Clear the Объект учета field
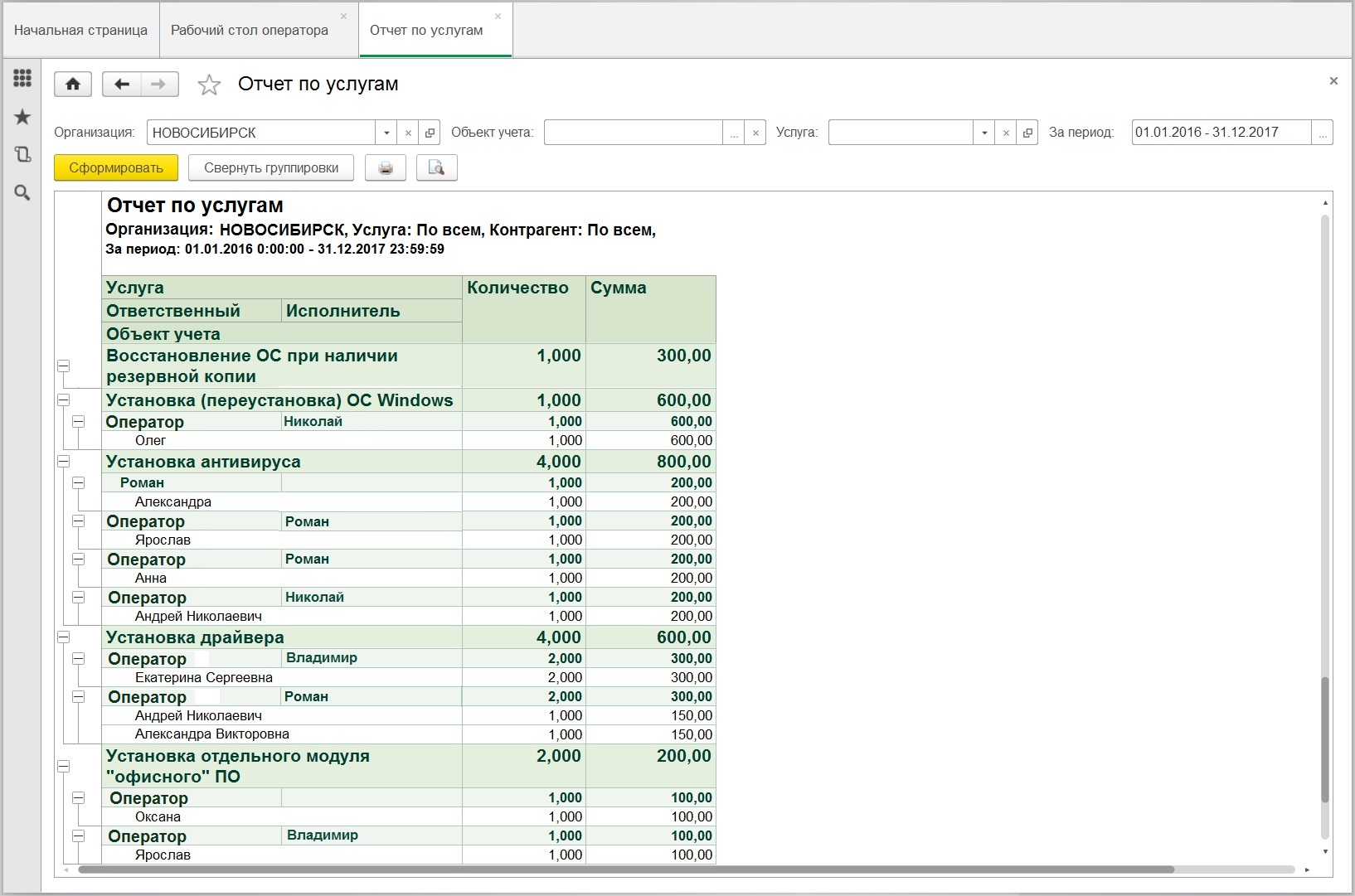 (755, 133)
